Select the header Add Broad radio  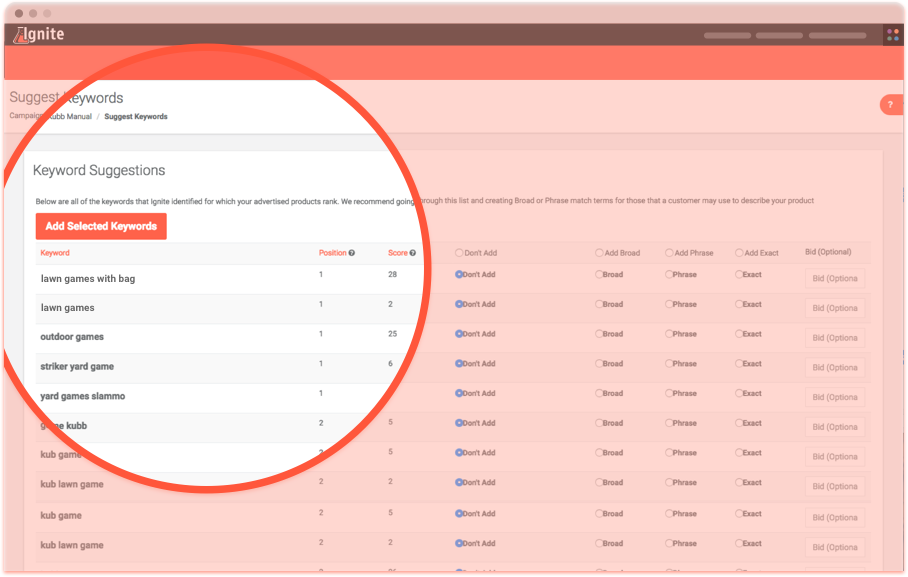tap(599, 253)
